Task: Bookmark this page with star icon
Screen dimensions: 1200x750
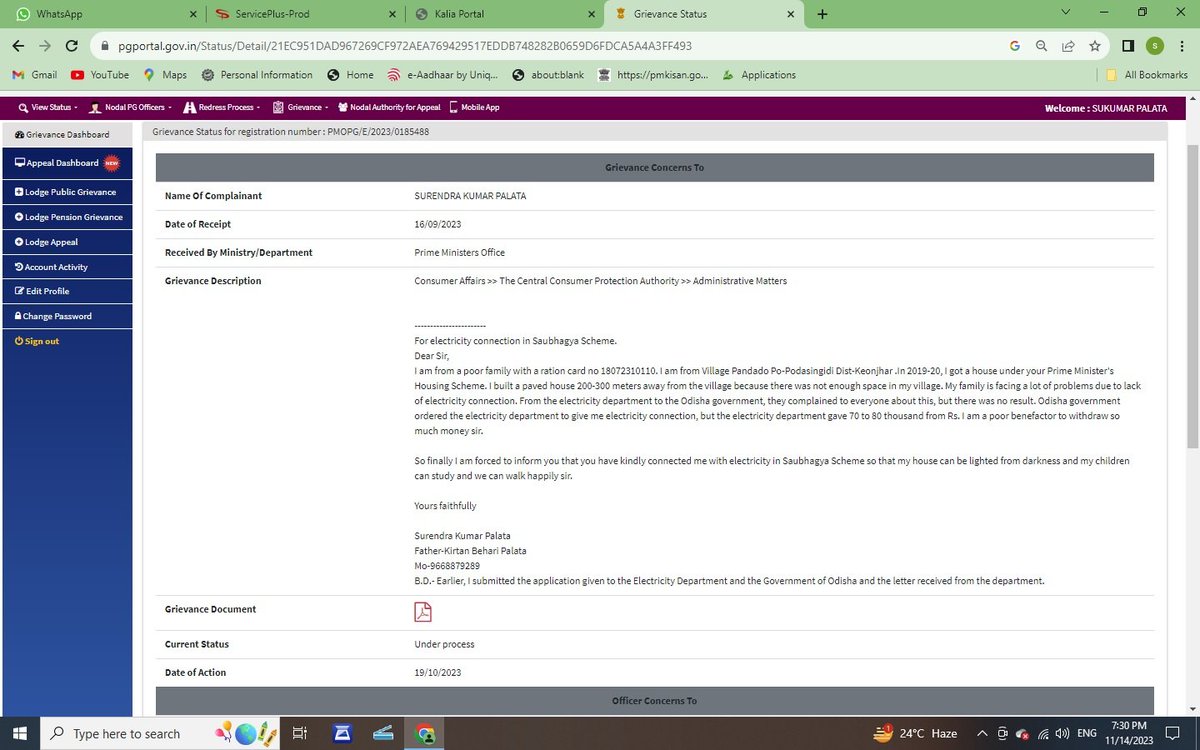Action: point(1095,46)
